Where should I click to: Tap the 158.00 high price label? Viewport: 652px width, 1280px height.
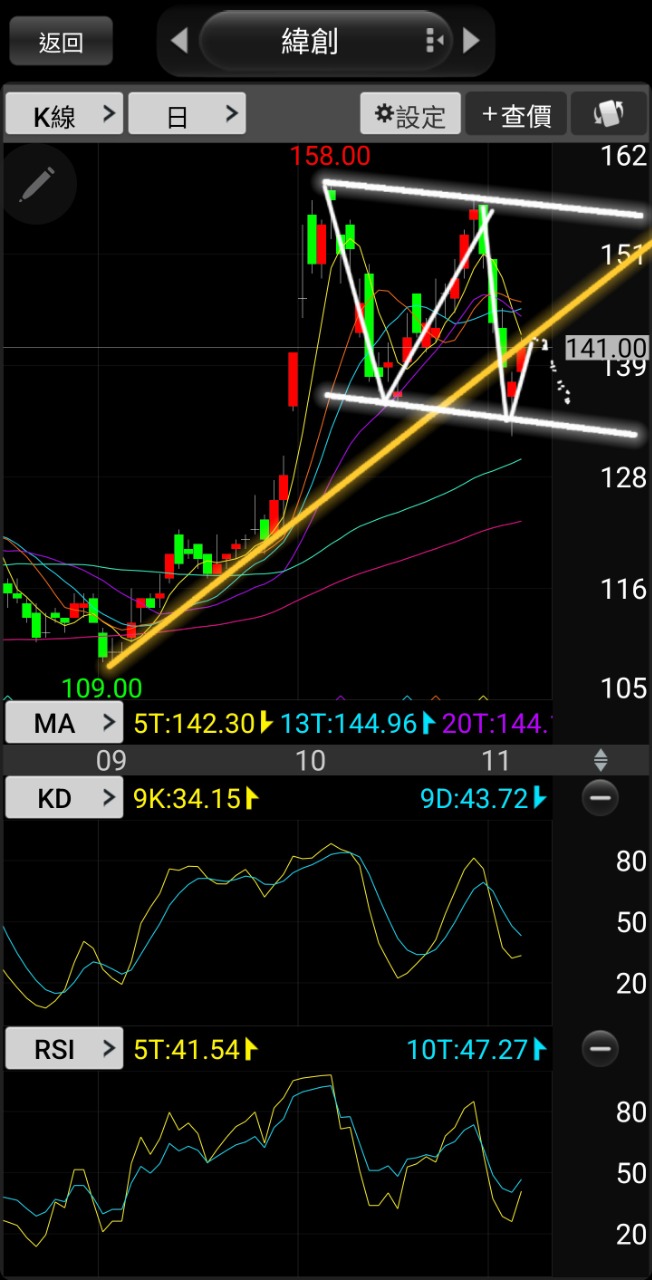click(330, 156)
